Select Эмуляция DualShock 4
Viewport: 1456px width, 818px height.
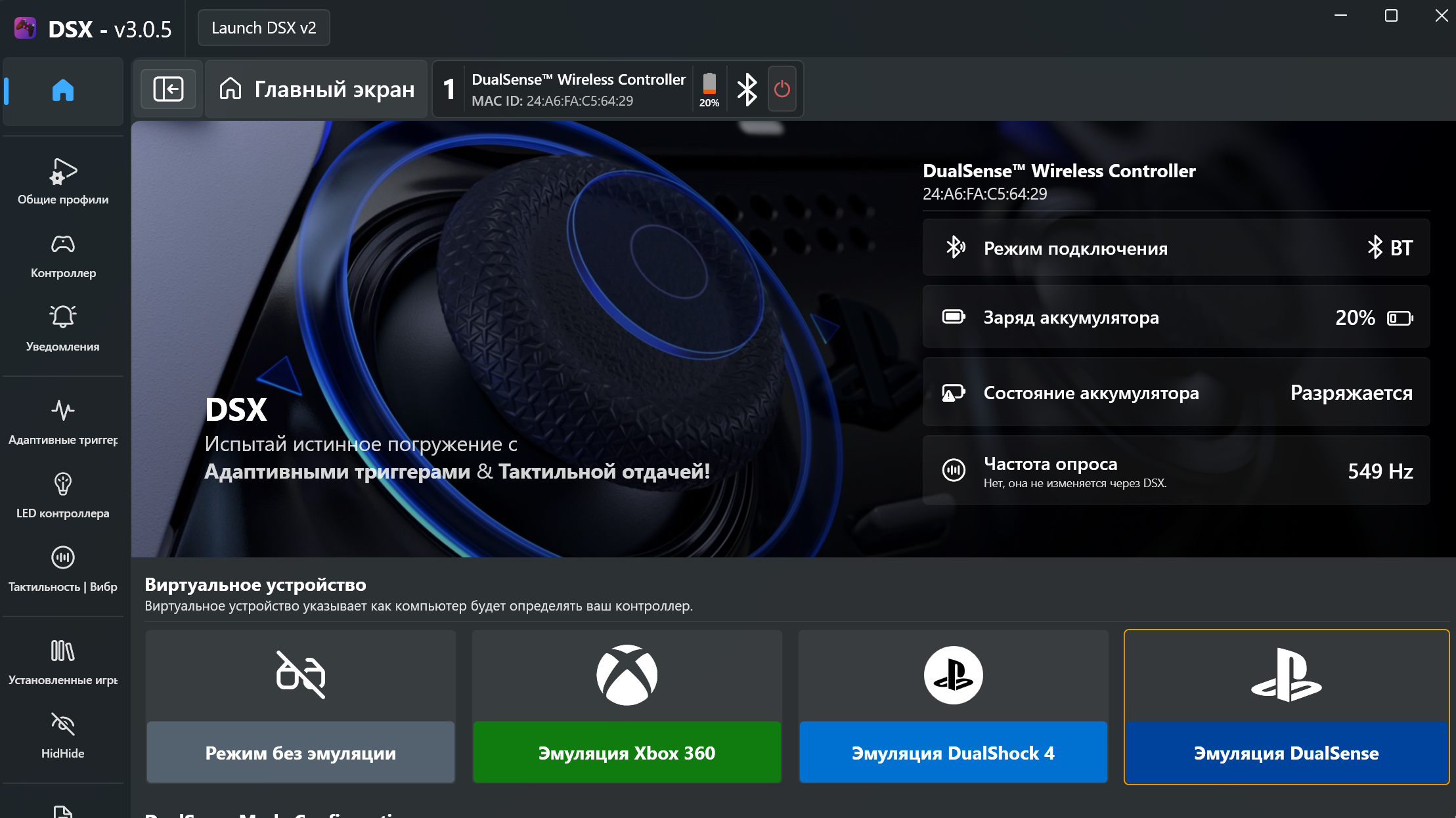(953, 753)
